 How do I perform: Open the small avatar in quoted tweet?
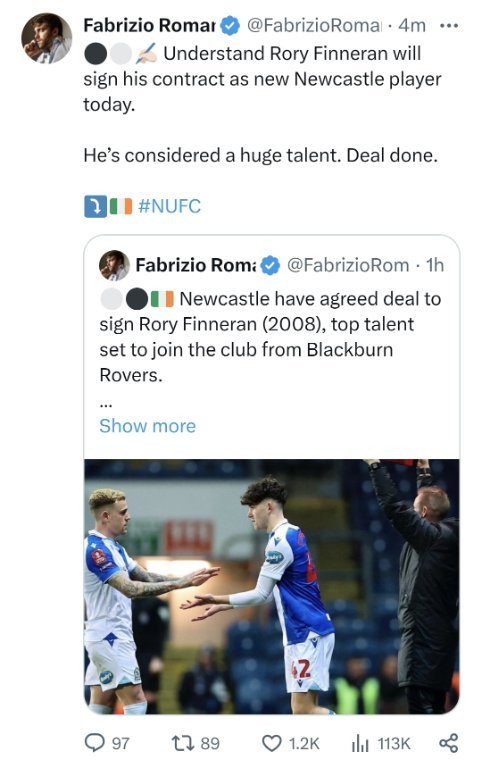114,265
